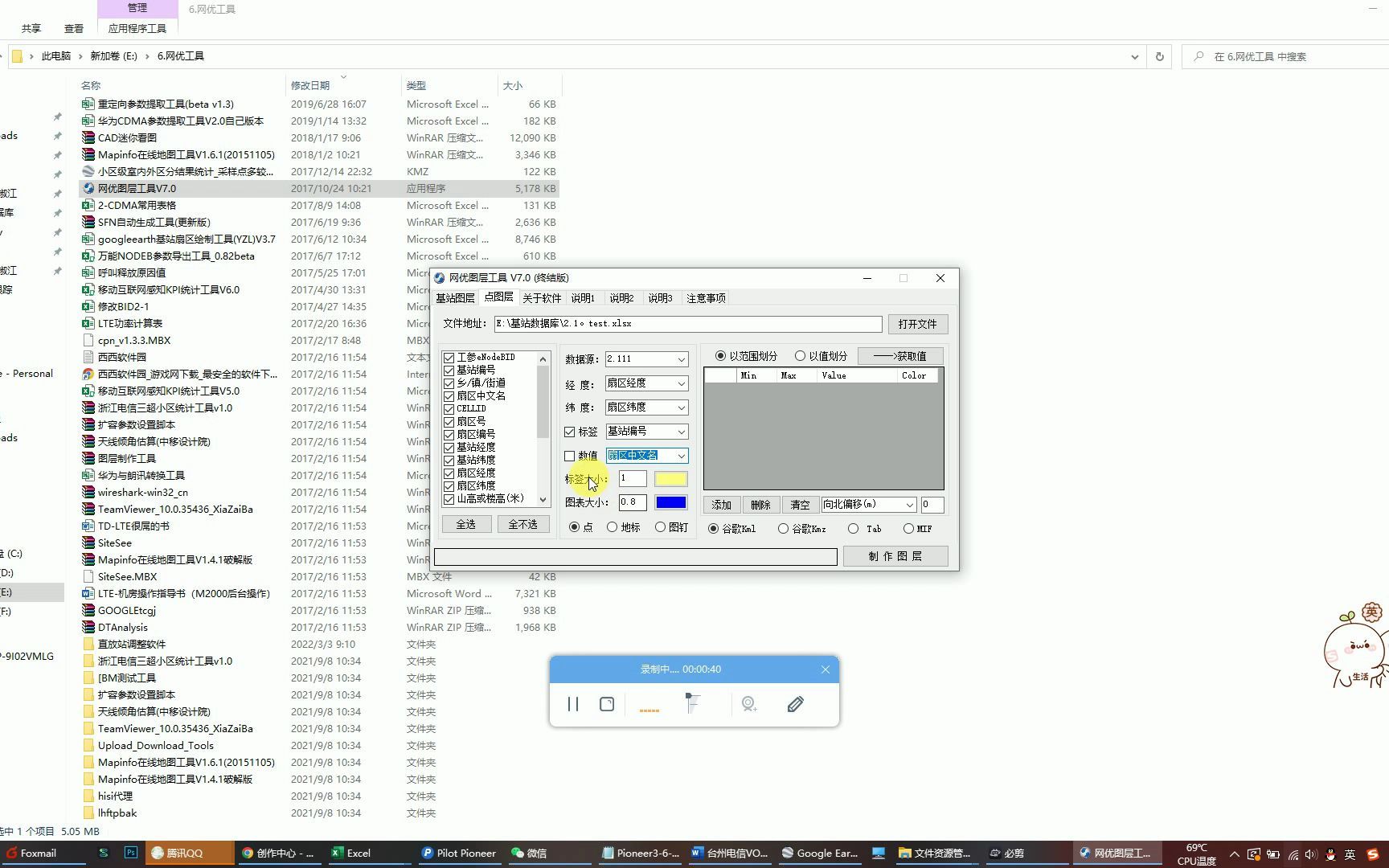Open the 向北偏移(m) dropdown
This screenshot has width=1389, height=868.
909,505
